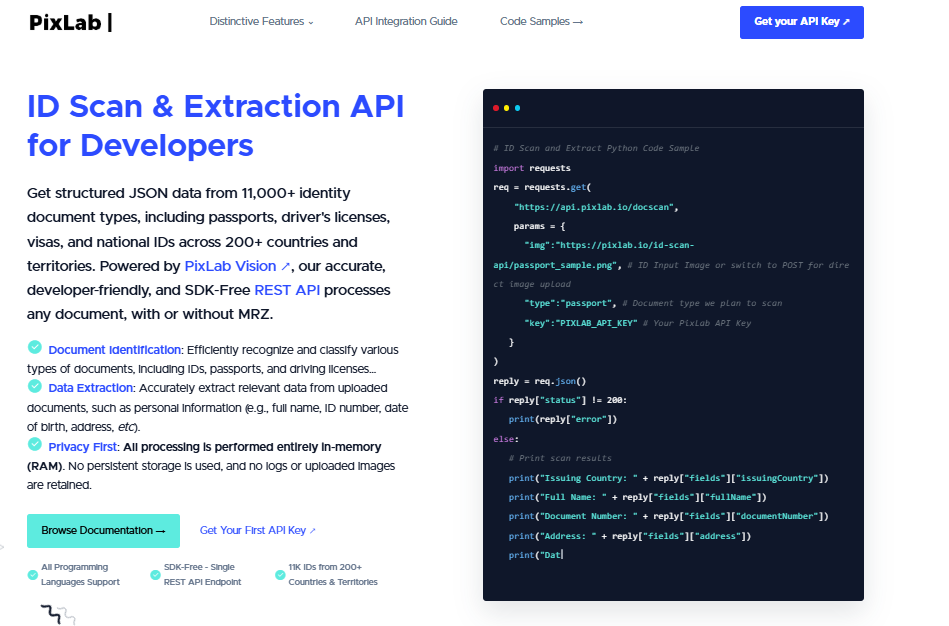The image size is (949, 626).
Task: Click the '# Print scan results' comment
Action: [560, 458]
